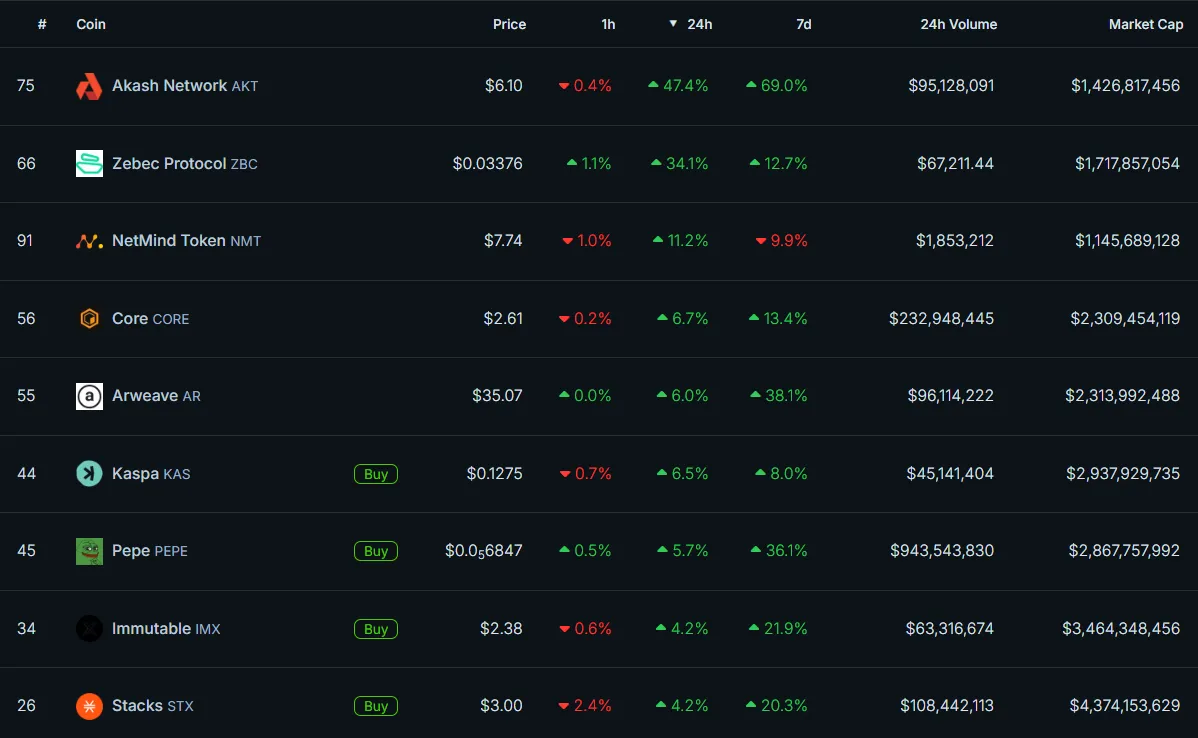Select Zebec 24h change 34.1%

(x=679, y=163)
